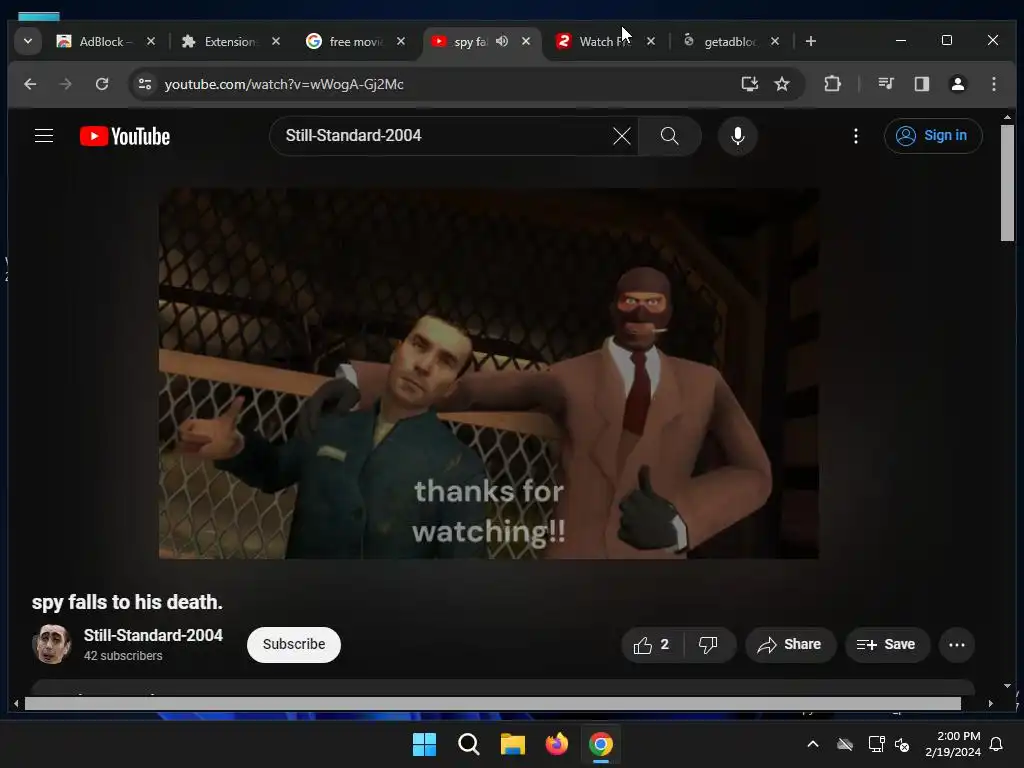Toggle the Chrome side panel

tap(921, 84)
